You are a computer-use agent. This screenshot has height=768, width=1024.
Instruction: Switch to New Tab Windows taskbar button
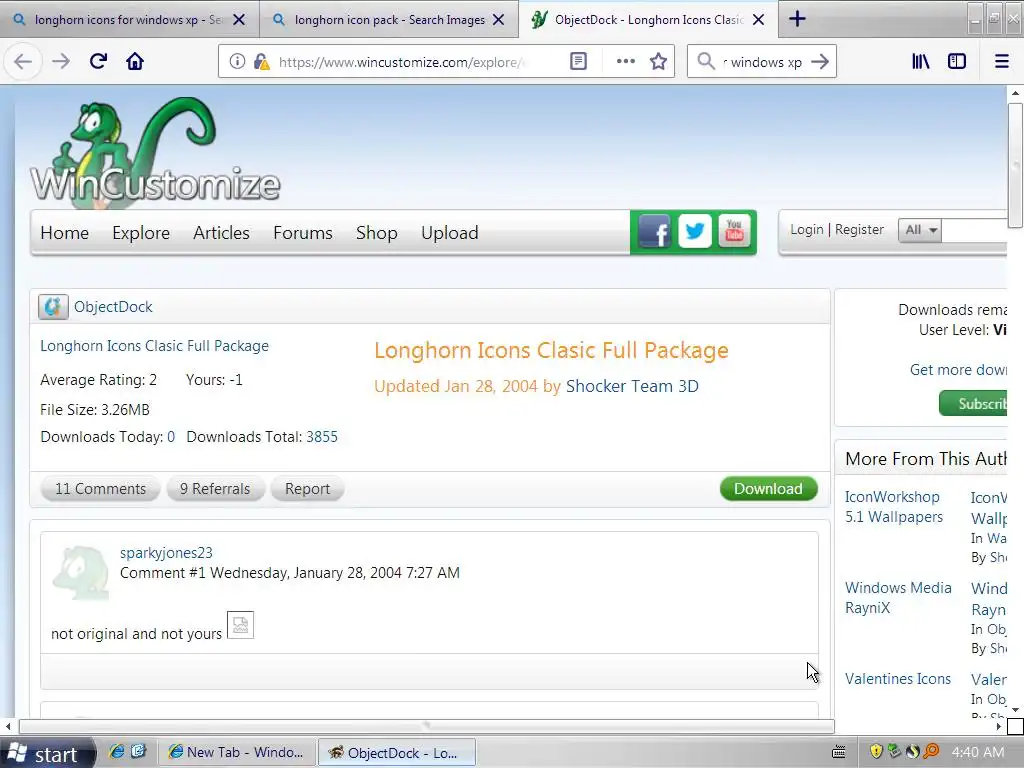[236, 752]
